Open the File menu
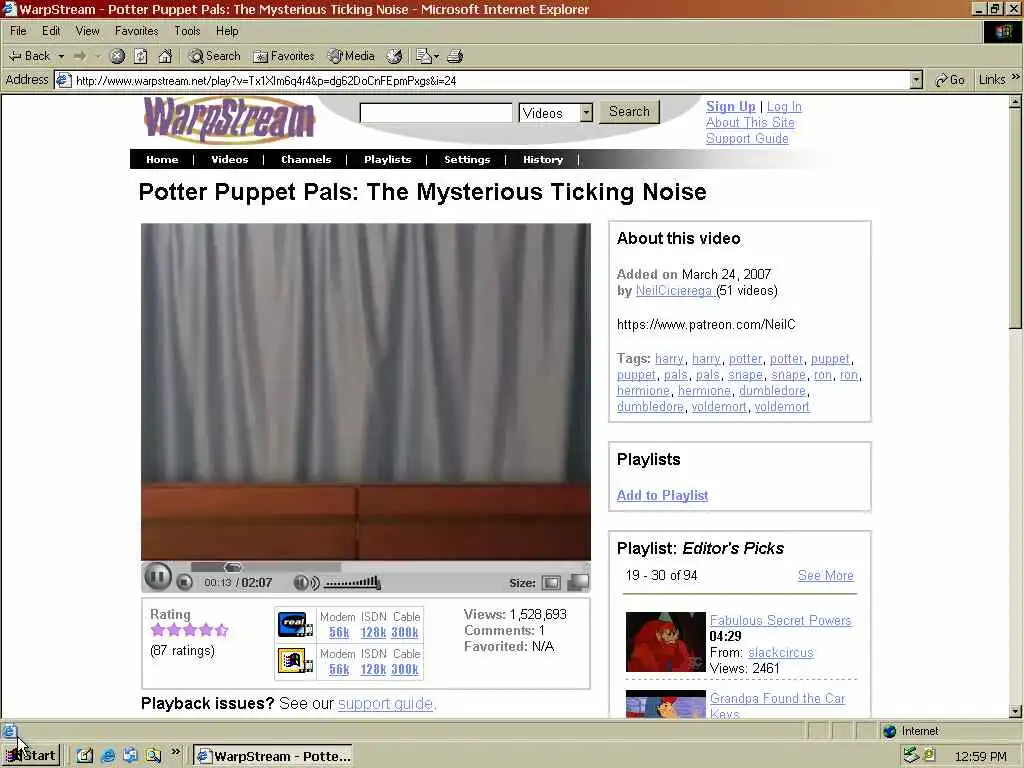 (x=18, y=31)
